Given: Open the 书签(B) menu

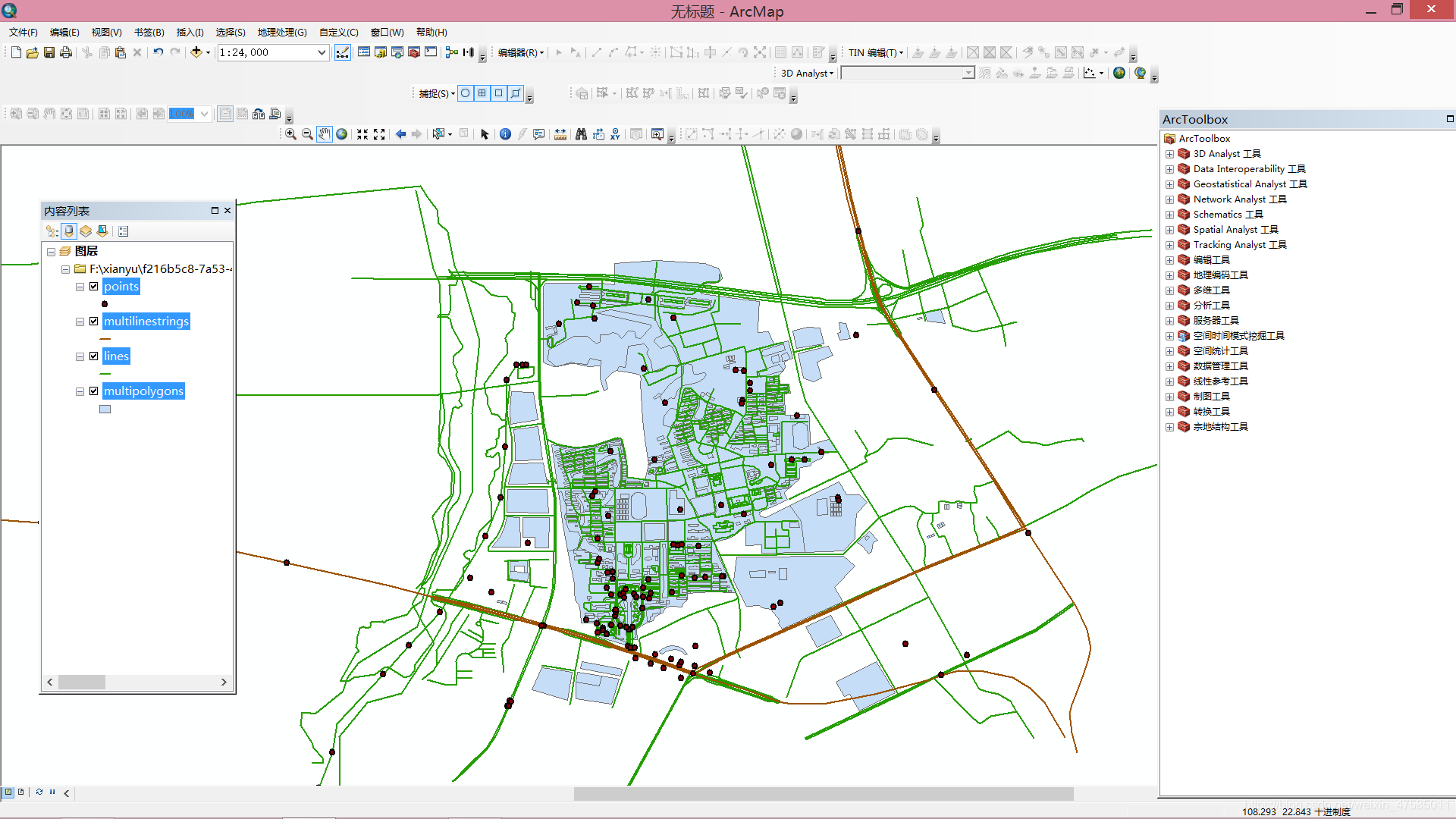Looking at the screenshot, I should 149,32.
